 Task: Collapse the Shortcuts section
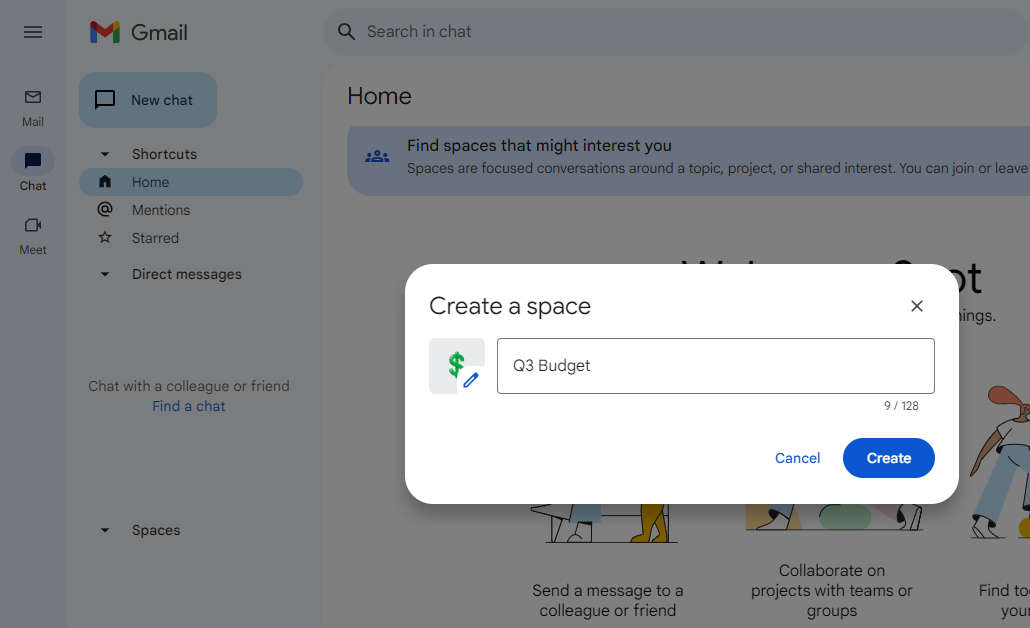click(104, 153)
